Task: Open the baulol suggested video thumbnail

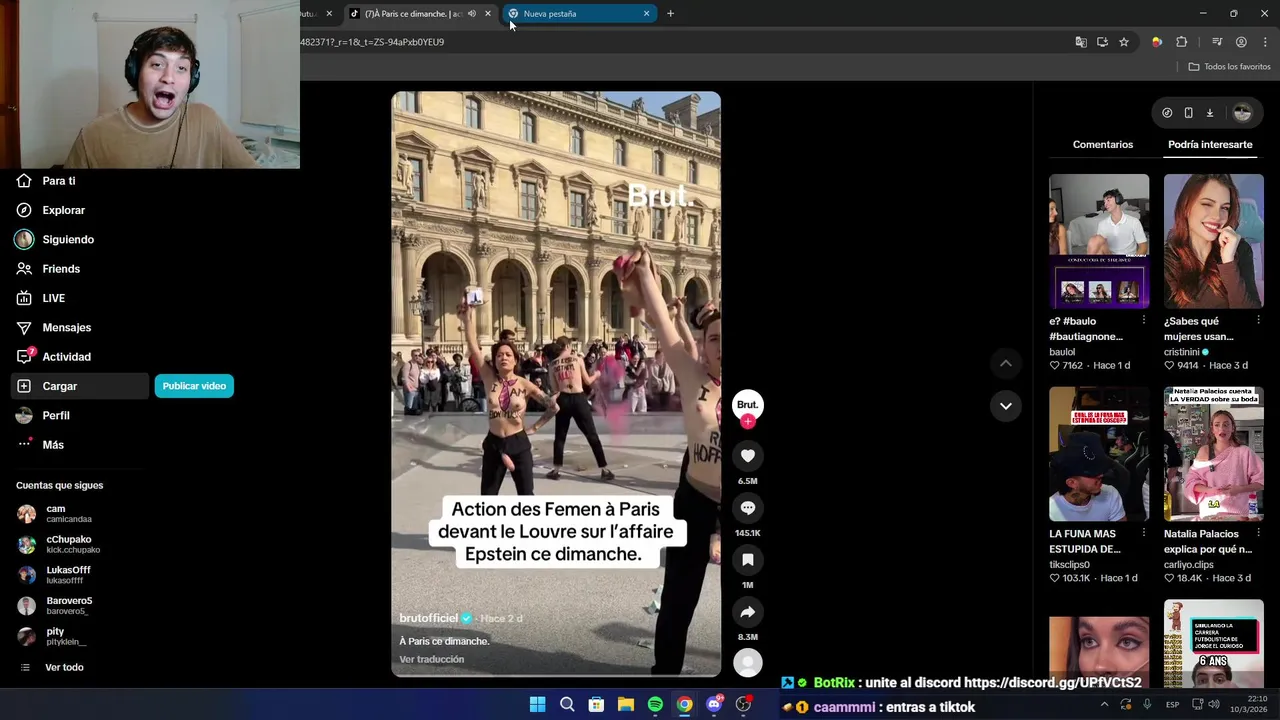Action: 1099,241
